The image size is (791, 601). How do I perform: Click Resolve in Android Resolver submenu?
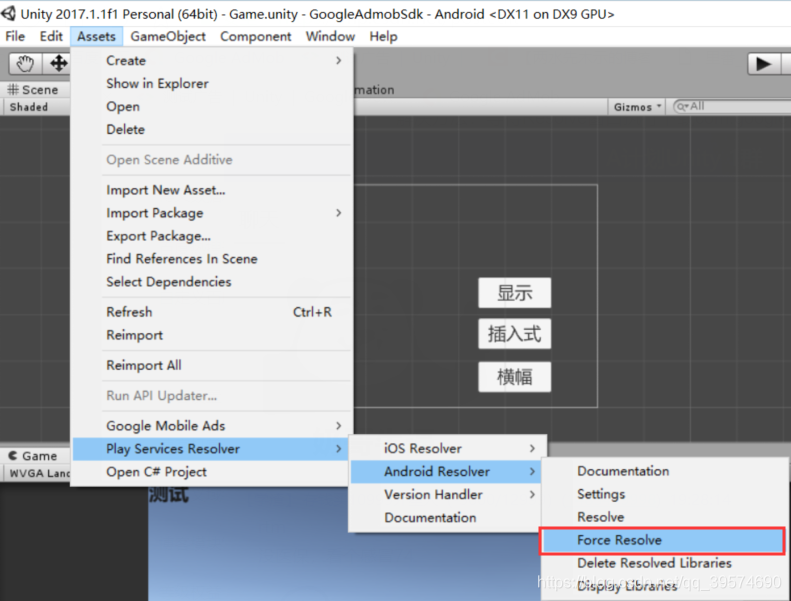click(x=664, y=517)
